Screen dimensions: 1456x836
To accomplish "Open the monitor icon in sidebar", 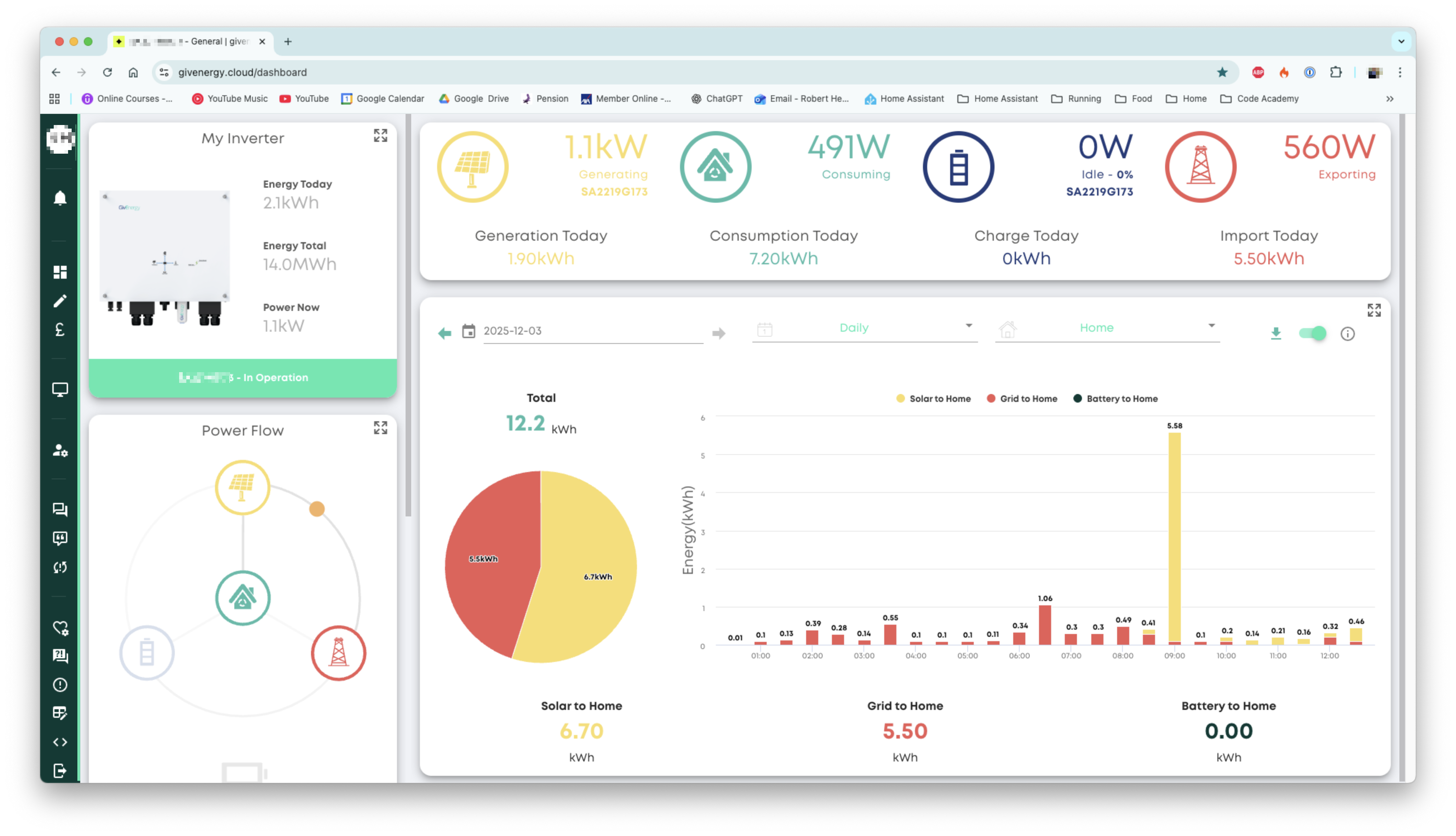I will pyautogui.click(x=60, y=389).
